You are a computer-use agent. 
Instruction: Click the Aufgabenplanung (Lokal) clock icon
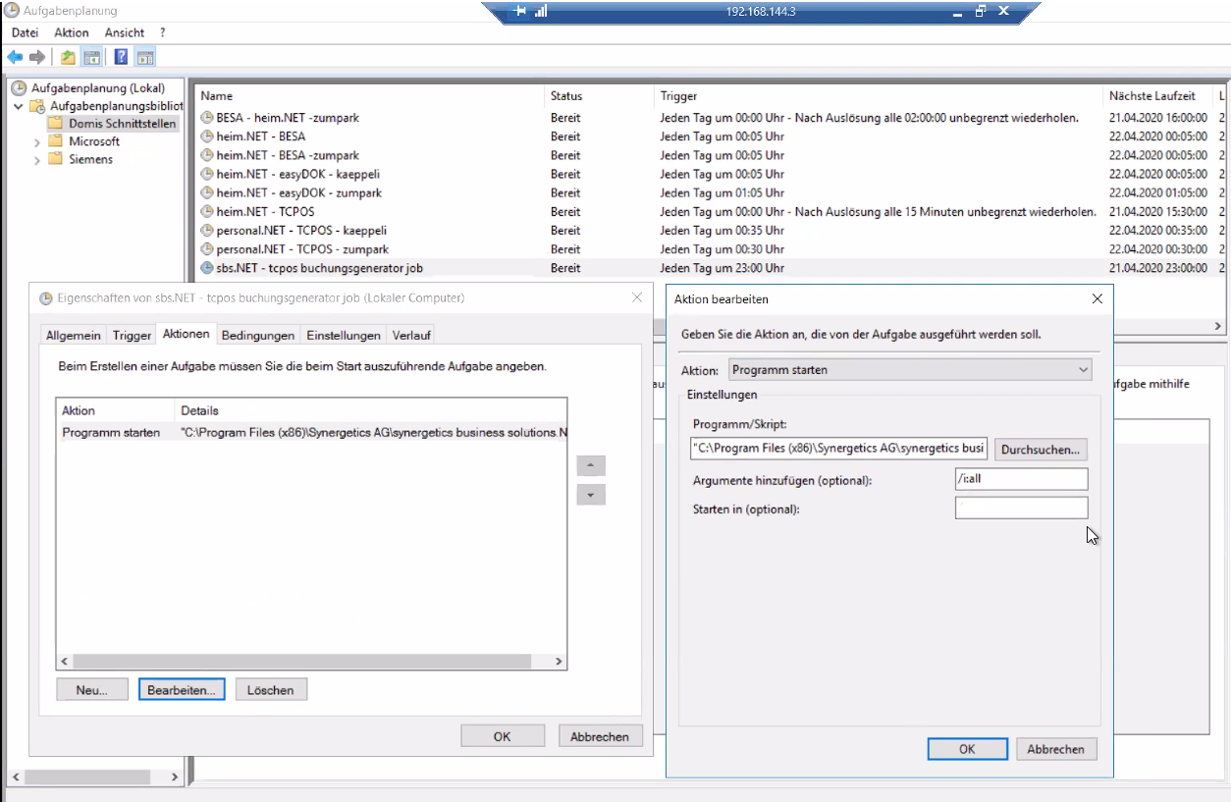[19, 88]
